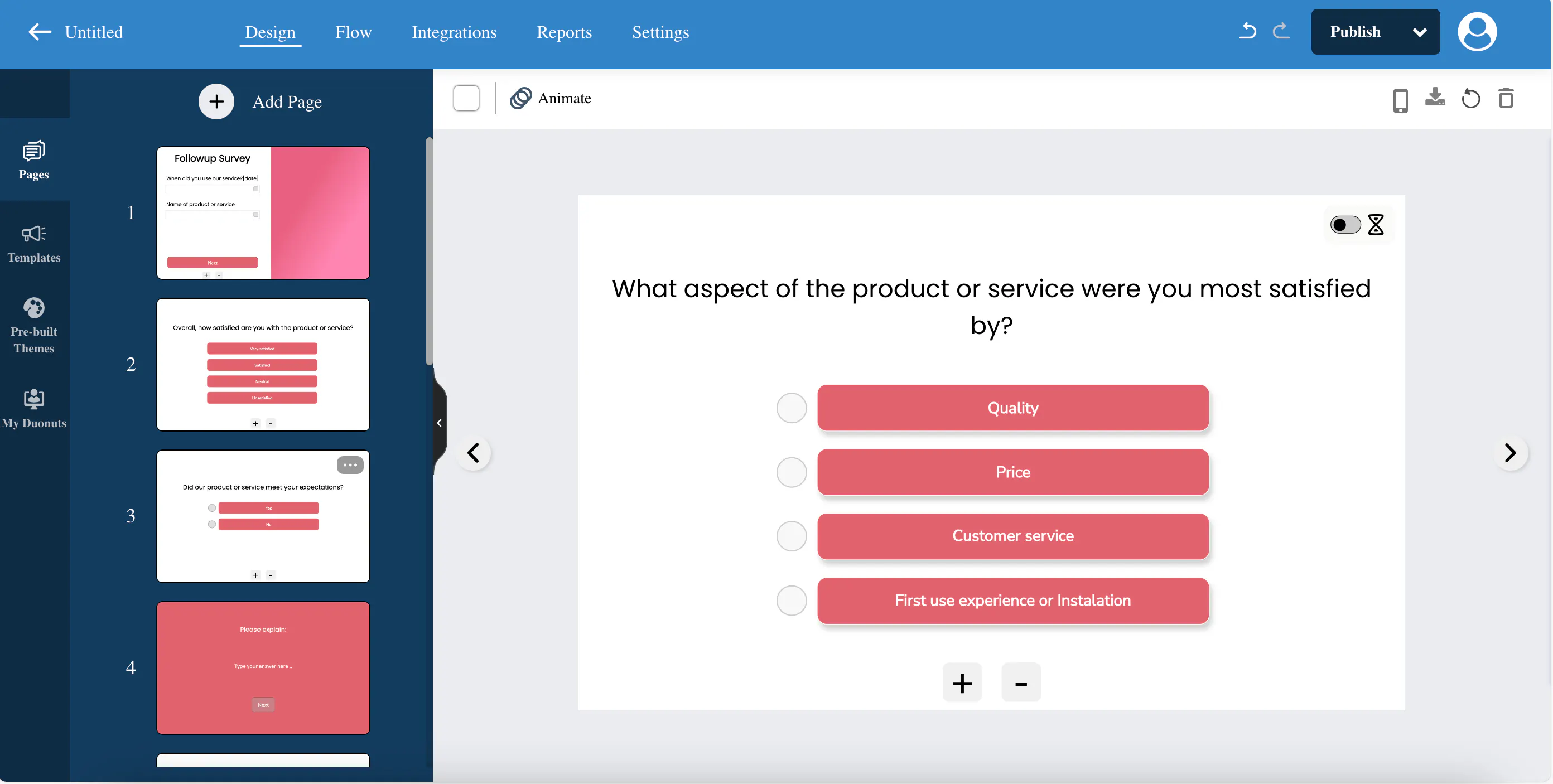The width and height of the screenshot is (1553, 784).
Task: Open the user profile avatar
Action: (1477, 32)
